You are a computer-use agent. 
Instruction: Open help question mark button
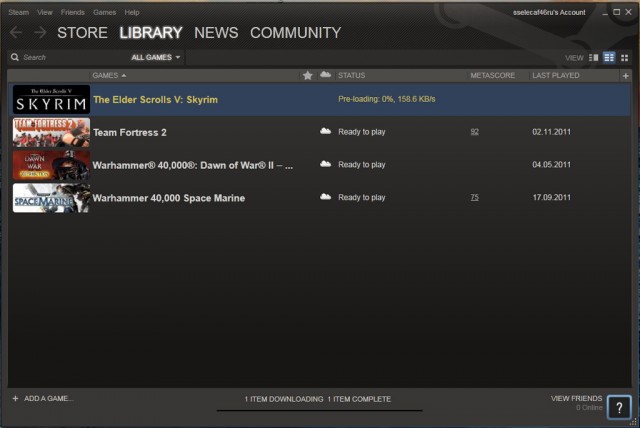pyautogui.click(x=619, y=407)
